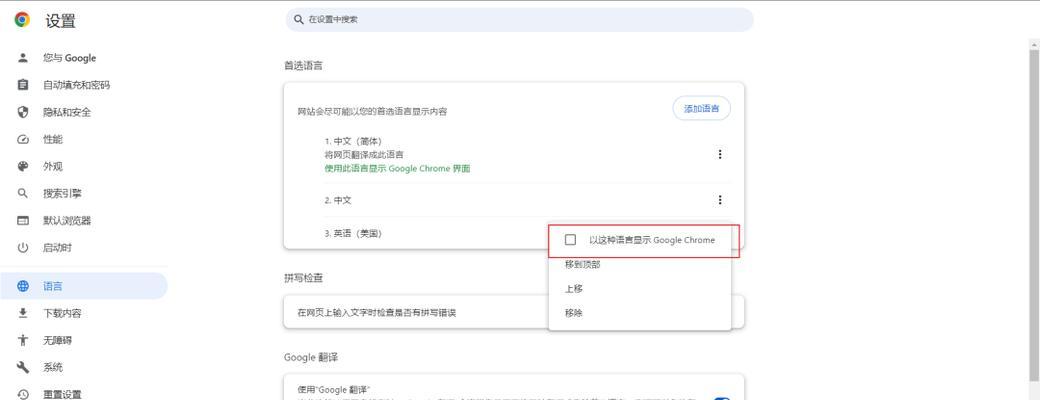Screen dimensions: 1040x400
Task: Click the clipboard icon for 自动填充和密码
Action: pyautogui.click(x=23, y=85)
